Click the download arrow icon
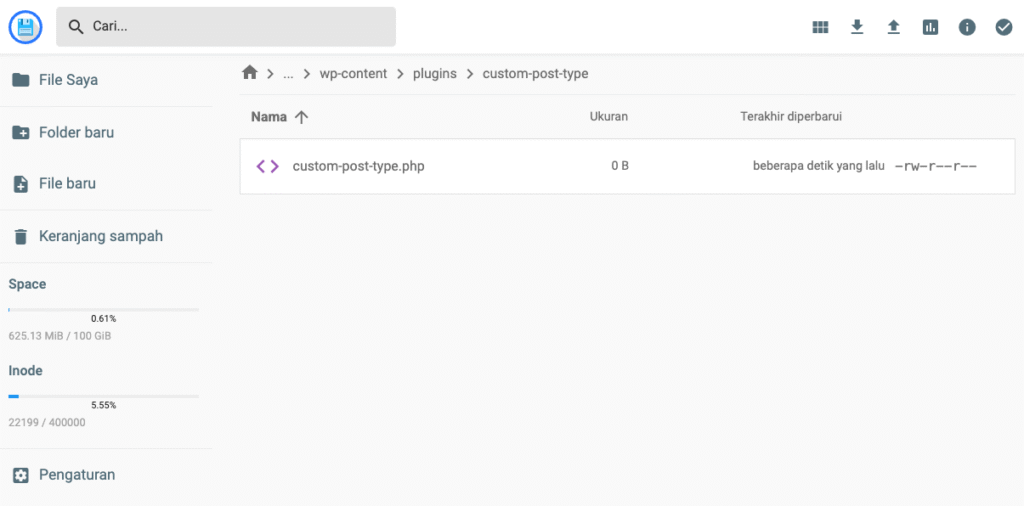This screenshot has width=1024, height=506. click(857, 27)
